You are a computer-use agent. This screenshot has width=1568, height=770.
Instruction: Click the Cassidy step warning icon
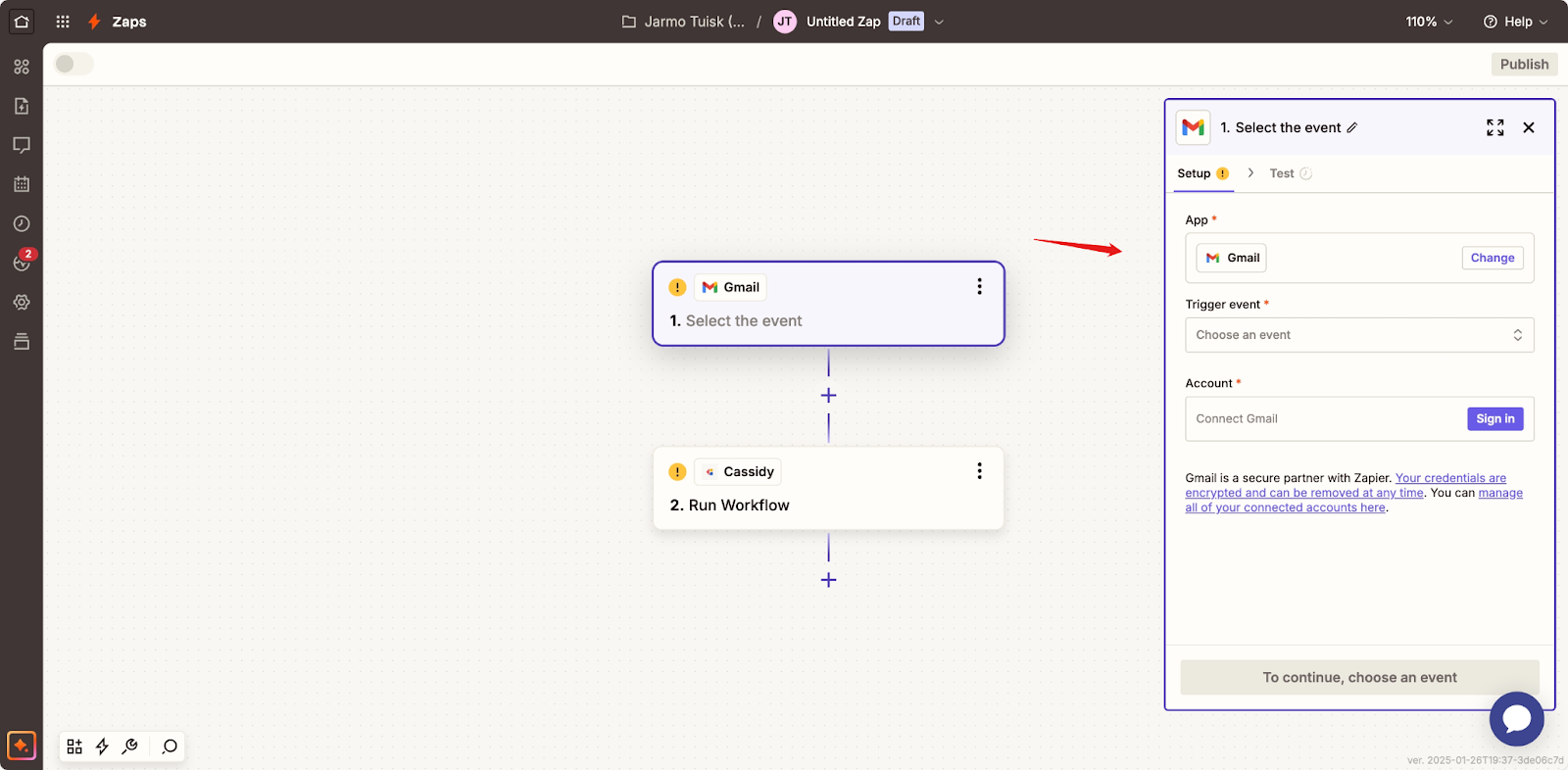[677, 471]
